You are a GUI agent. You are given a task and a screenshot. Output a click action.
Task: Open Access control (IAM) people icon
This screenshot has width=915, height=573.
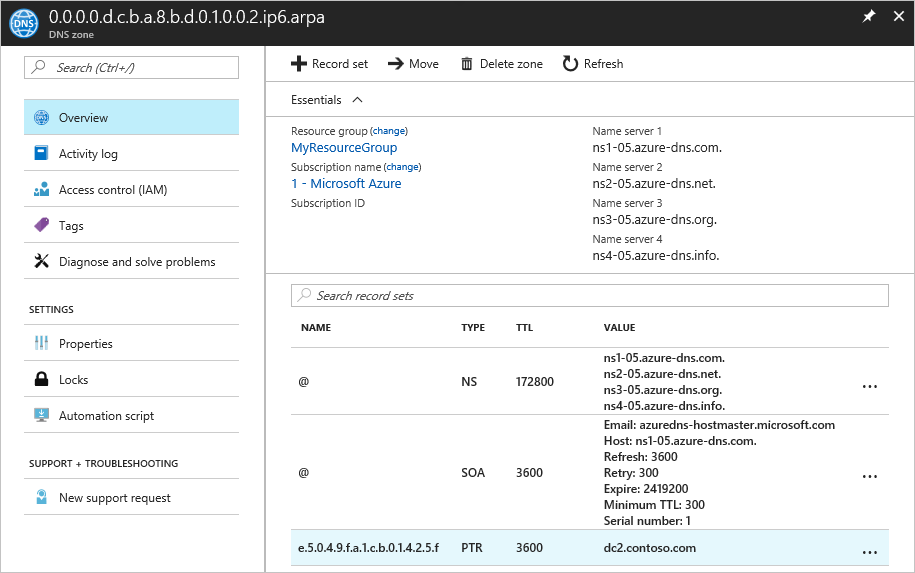pos(41,189)
